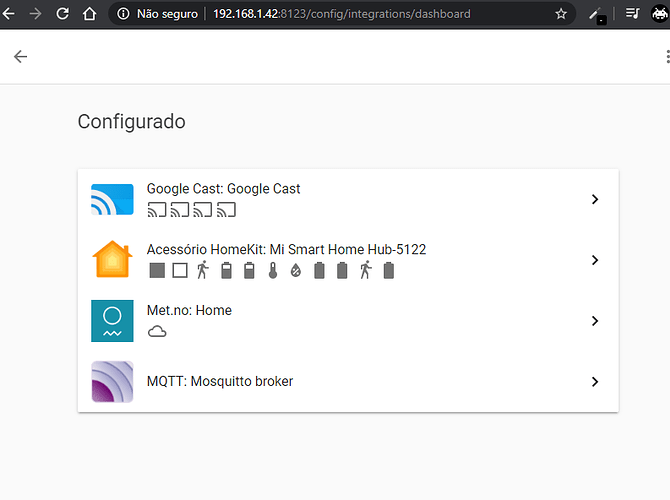Screen dimensions: 670x500
Task: Open the 'Google Cast: Google Cast' integration
Action: point(348,200)
